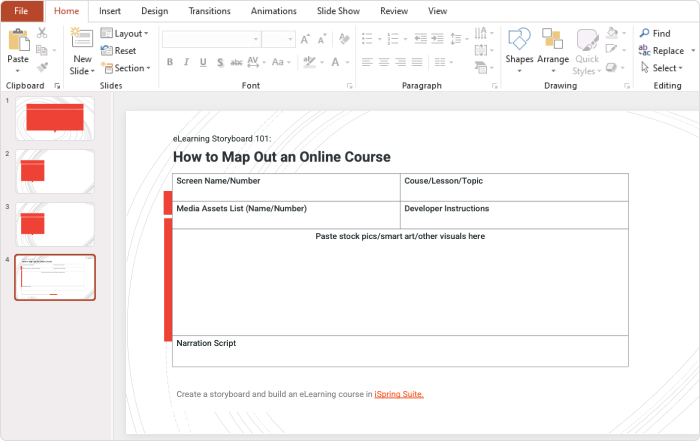Click the Shape Outline pen icon
Image resolution: width=700 pixels, height=441 pixels.
click(x=612, y=49)
